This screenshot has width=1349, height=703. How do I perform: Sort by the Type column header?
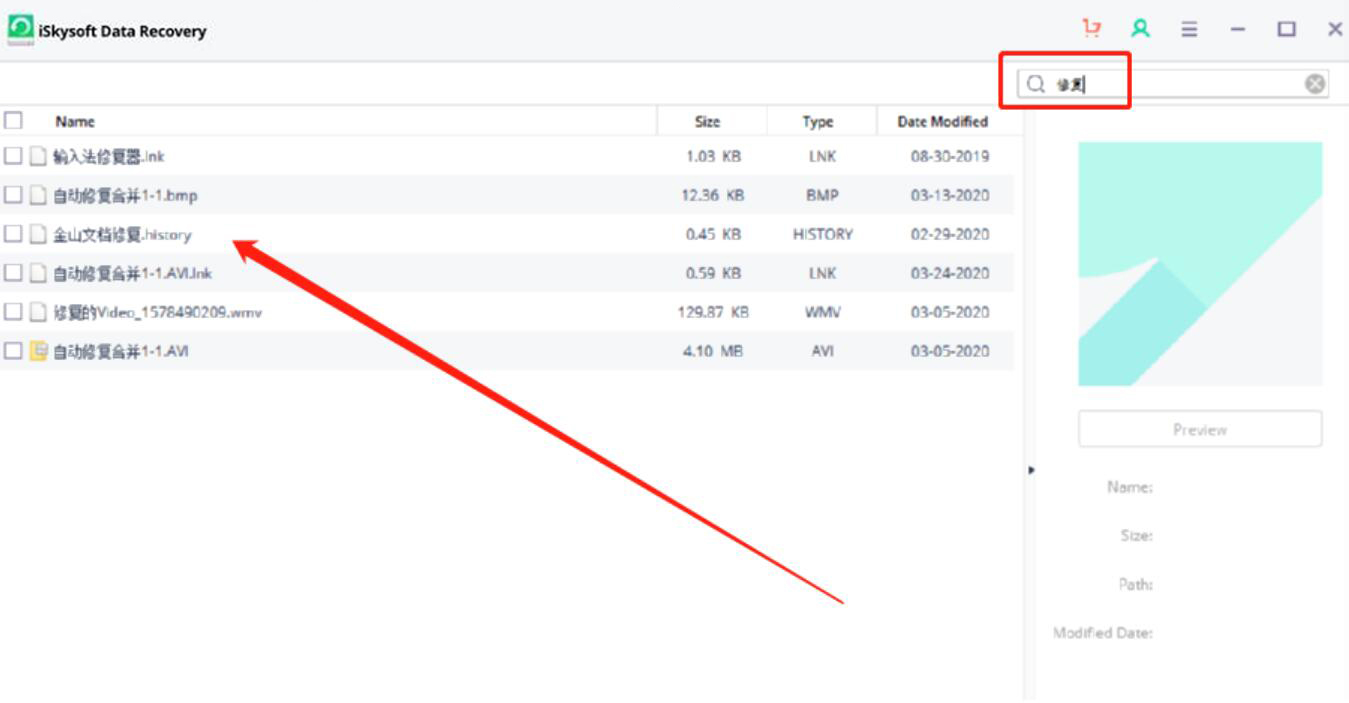click(x=817, y=122)
